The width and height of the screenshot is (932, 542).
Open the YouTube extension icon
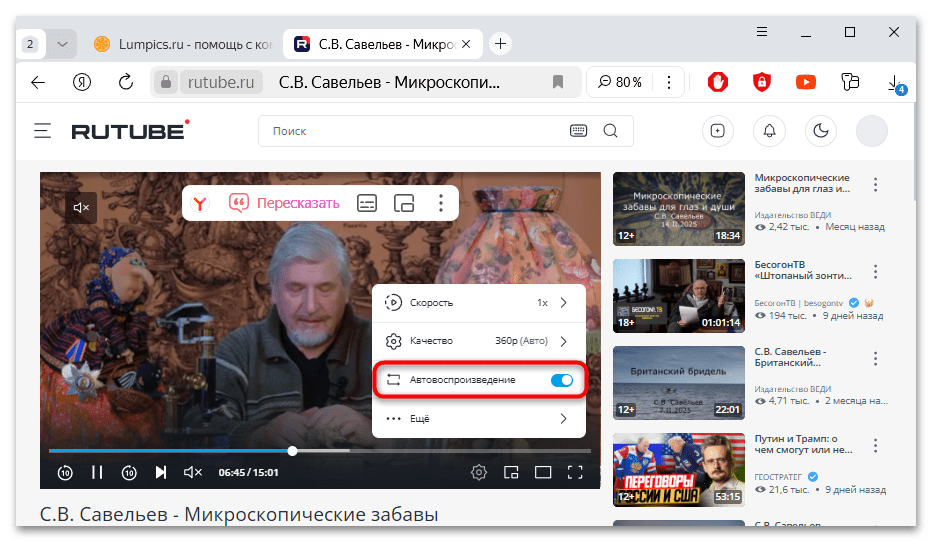click(806, 82)
